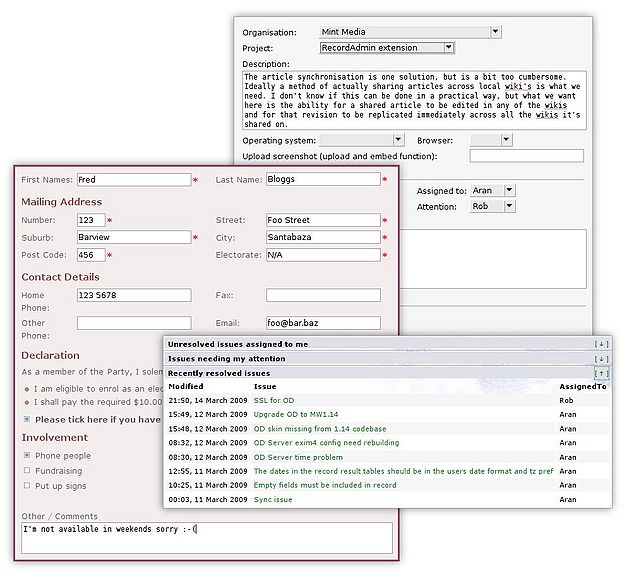Click the Issue column header

click(x=265, y=386)
